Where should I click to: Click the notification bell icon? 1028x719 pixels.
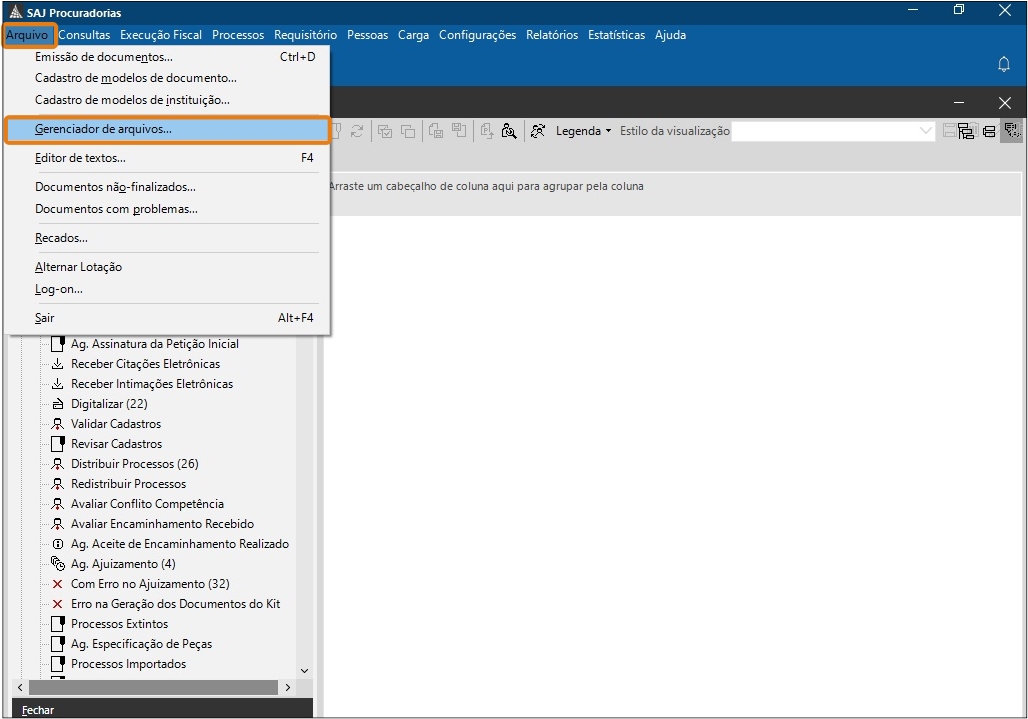pos(1004,64)
